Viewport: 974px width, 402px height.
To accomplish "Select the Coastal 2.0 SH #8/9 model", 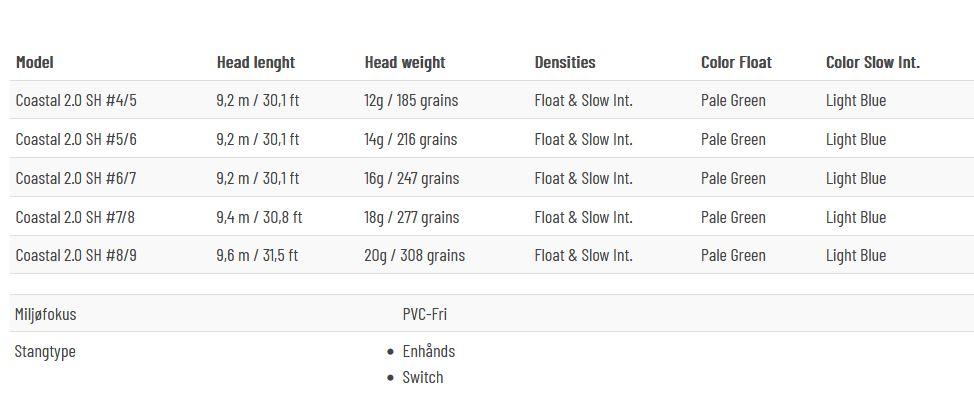I will [76, 255].
